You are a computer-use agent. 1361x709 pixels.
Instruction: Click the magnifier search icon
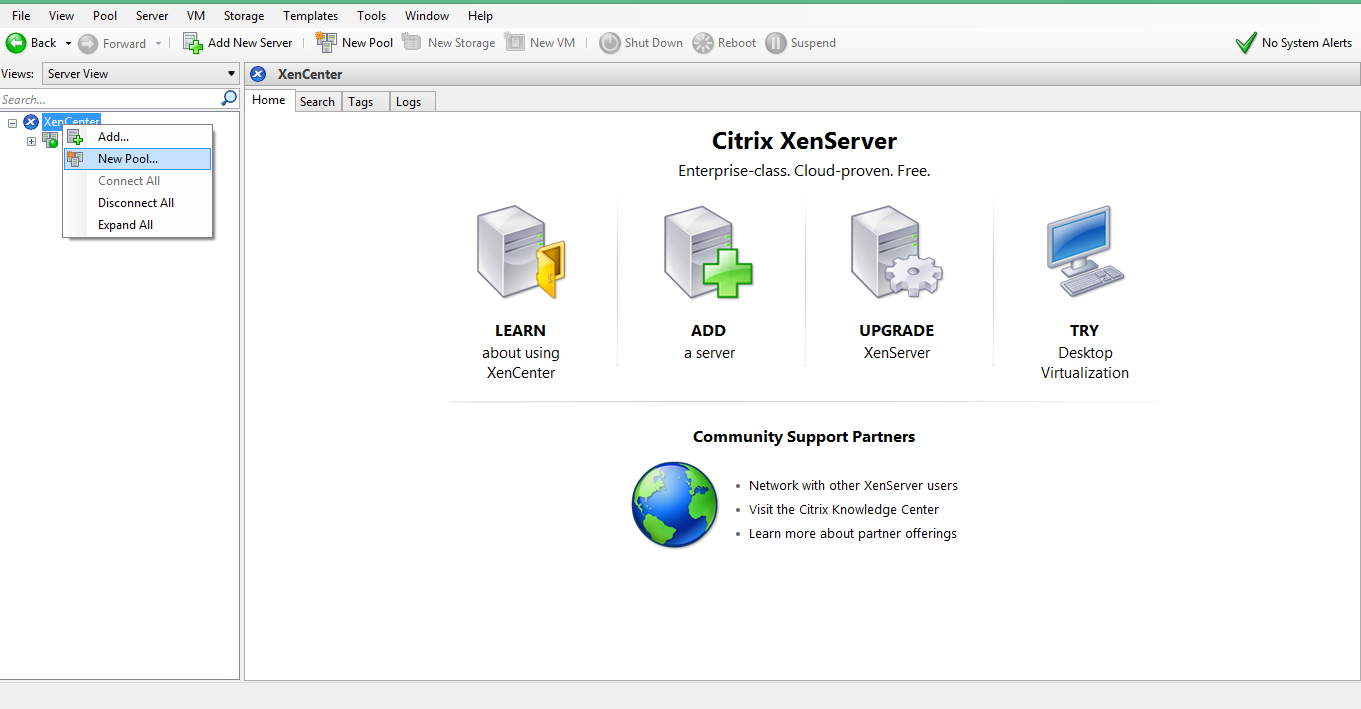click(229, 99)
